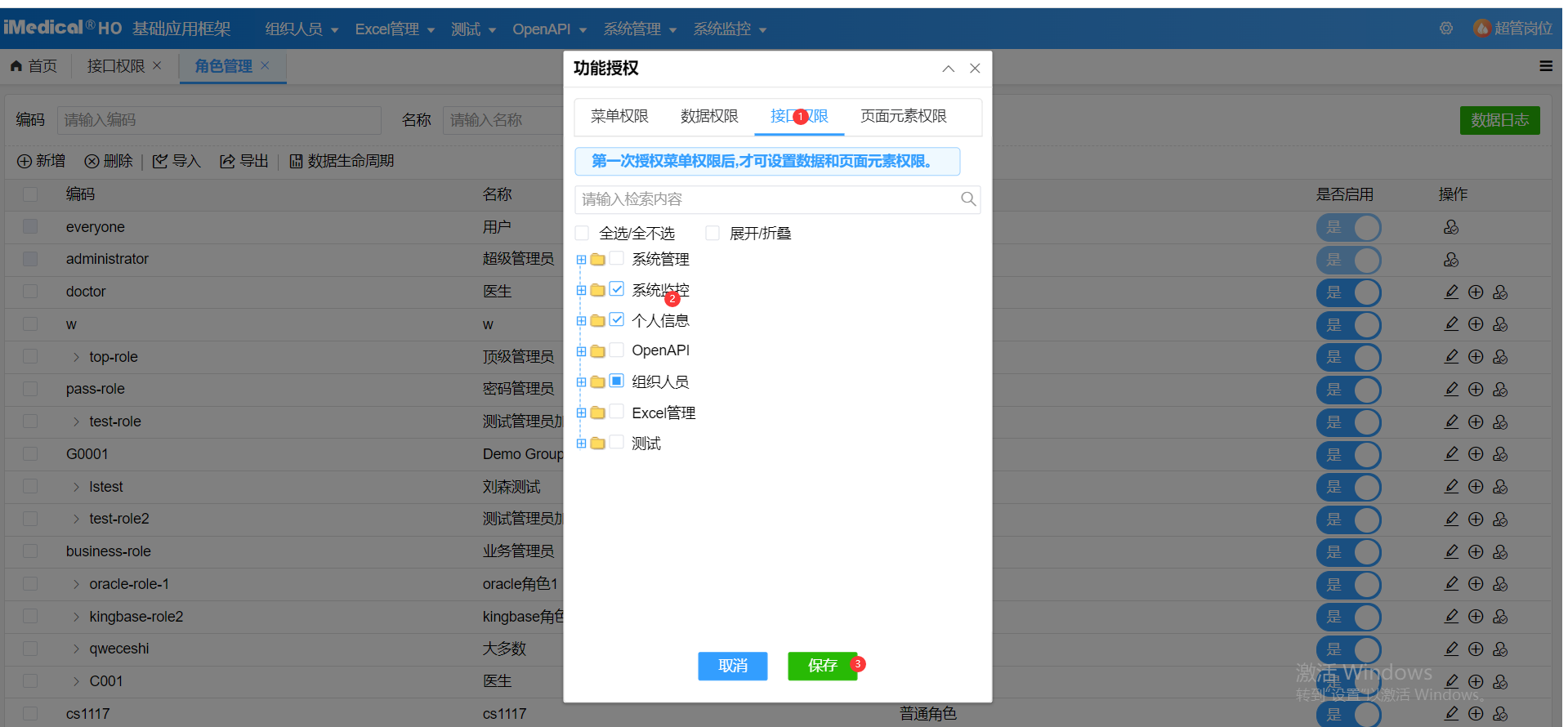
Task: Click the add circle icon for doctor row
Action: (1476, 292)
